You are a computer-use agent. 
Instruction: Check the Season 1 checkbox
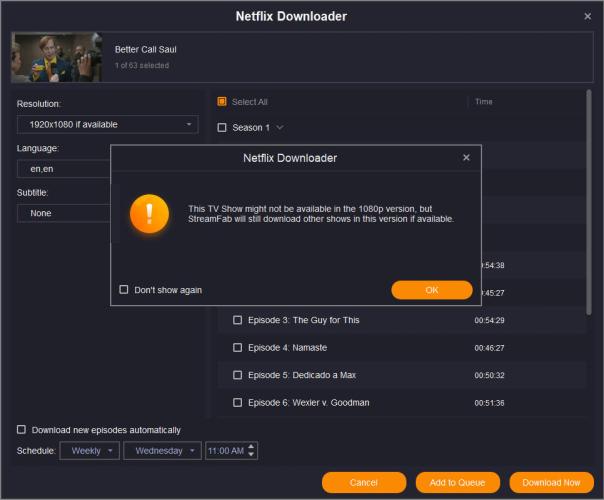[x=222, y=127]
